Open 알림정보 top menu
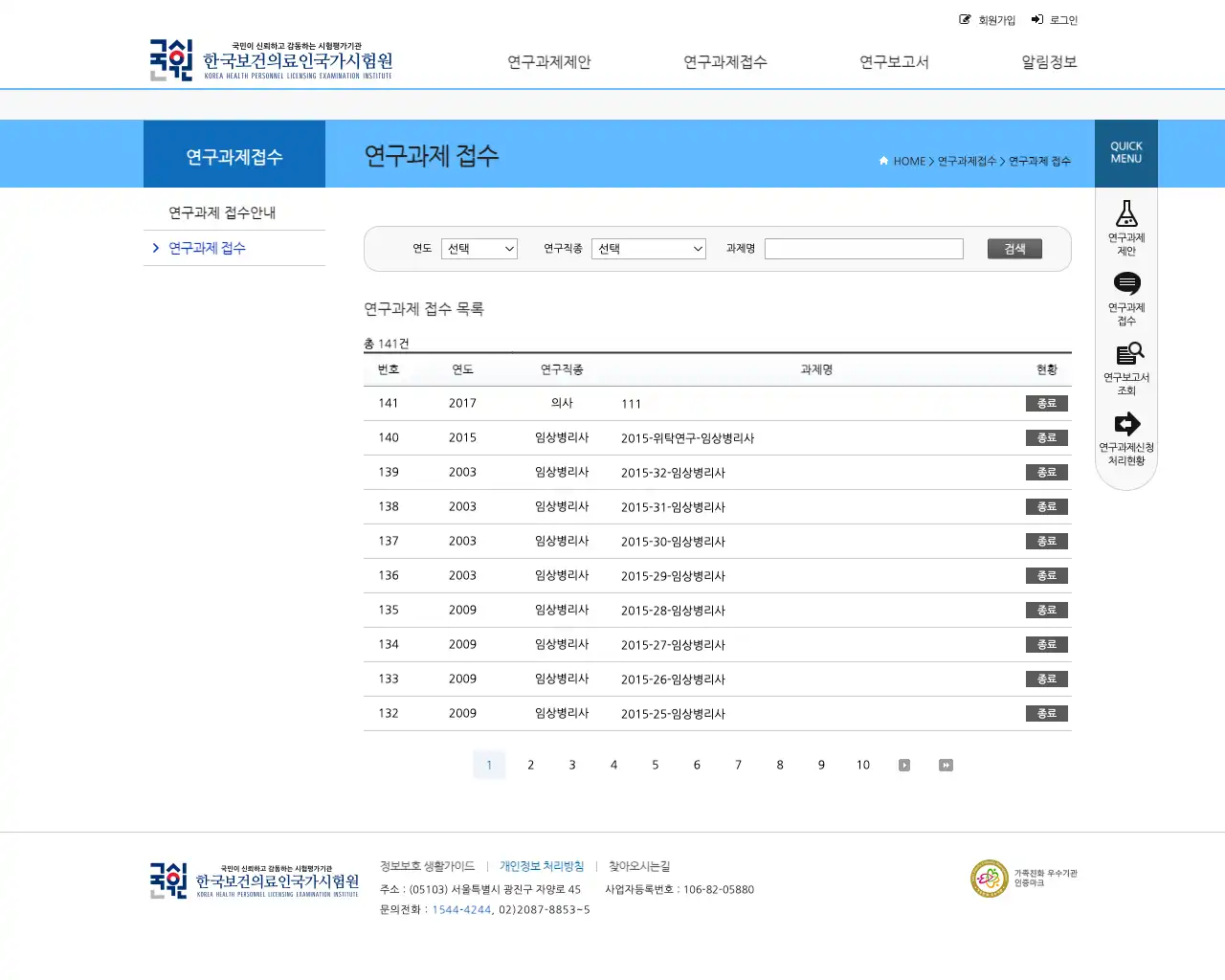Image resolution: width=1225 pixels, height=980 pixels. (1049, 62)
